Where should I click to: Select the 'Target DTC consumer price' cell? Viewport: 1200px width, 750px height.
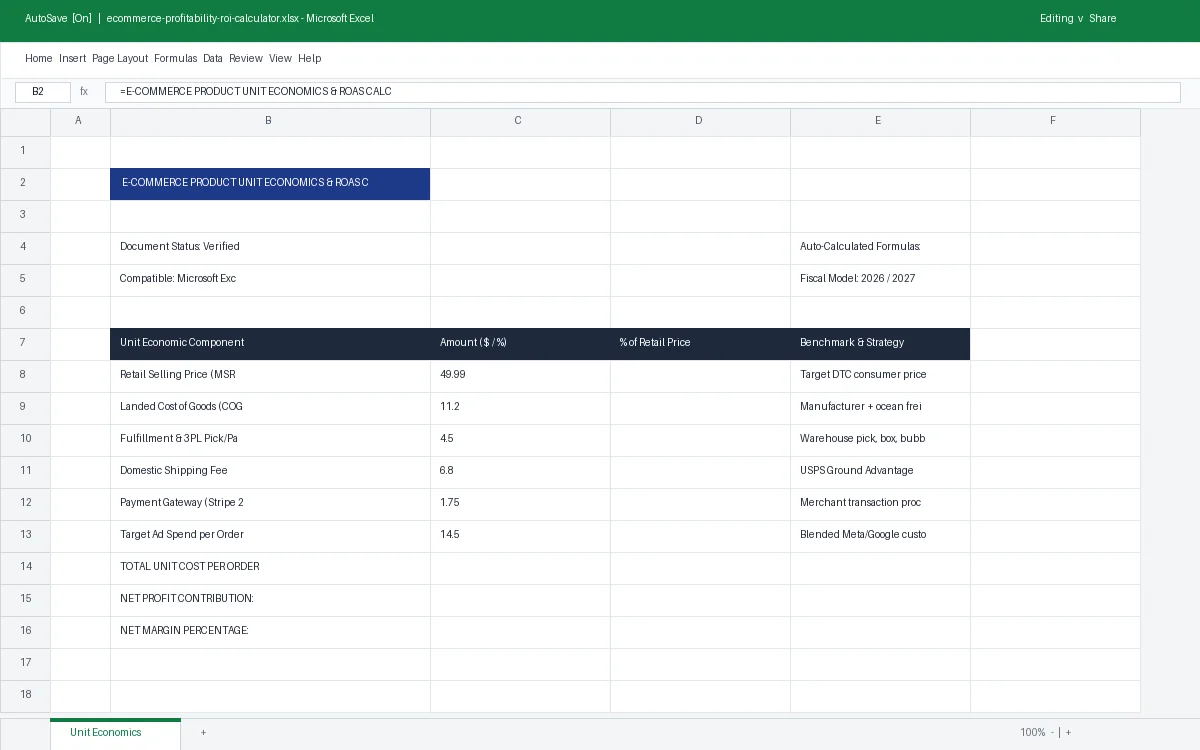pyautogui.click(x=880, y=375)
